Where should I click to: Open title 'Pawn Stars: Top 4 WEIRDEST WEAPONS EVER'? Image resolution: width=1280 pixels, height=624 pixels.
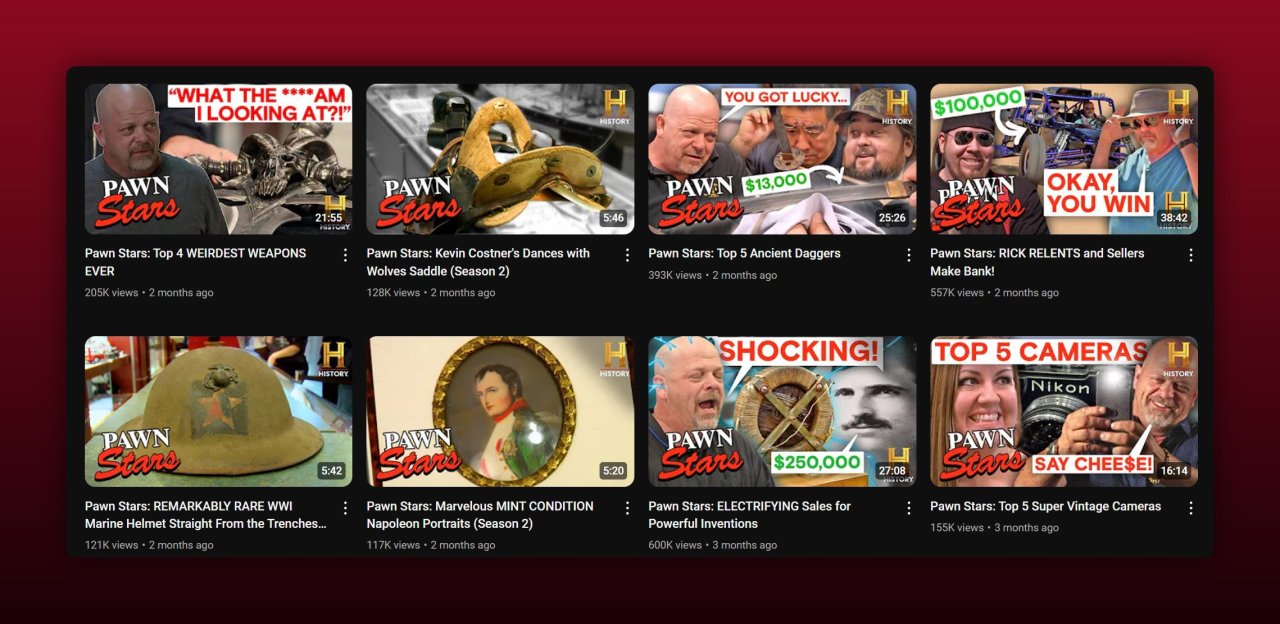[196, 262]
